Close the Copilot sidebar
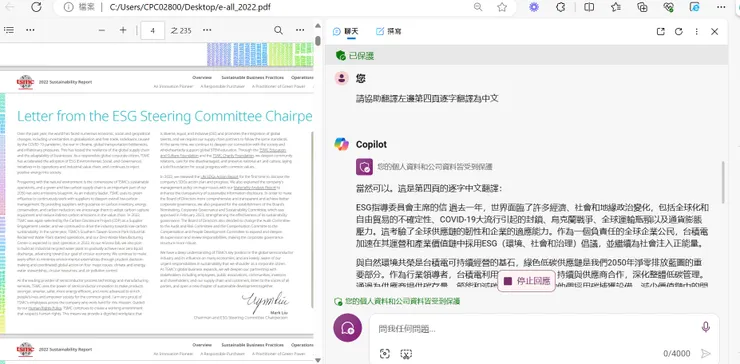 click(715, 32)
